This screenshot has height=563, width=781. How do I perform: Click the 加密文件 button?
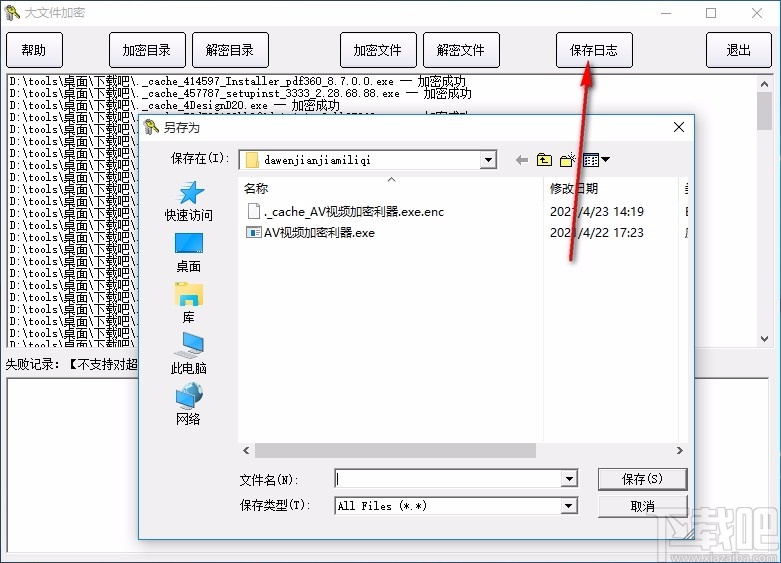click(x=378, y=50)
